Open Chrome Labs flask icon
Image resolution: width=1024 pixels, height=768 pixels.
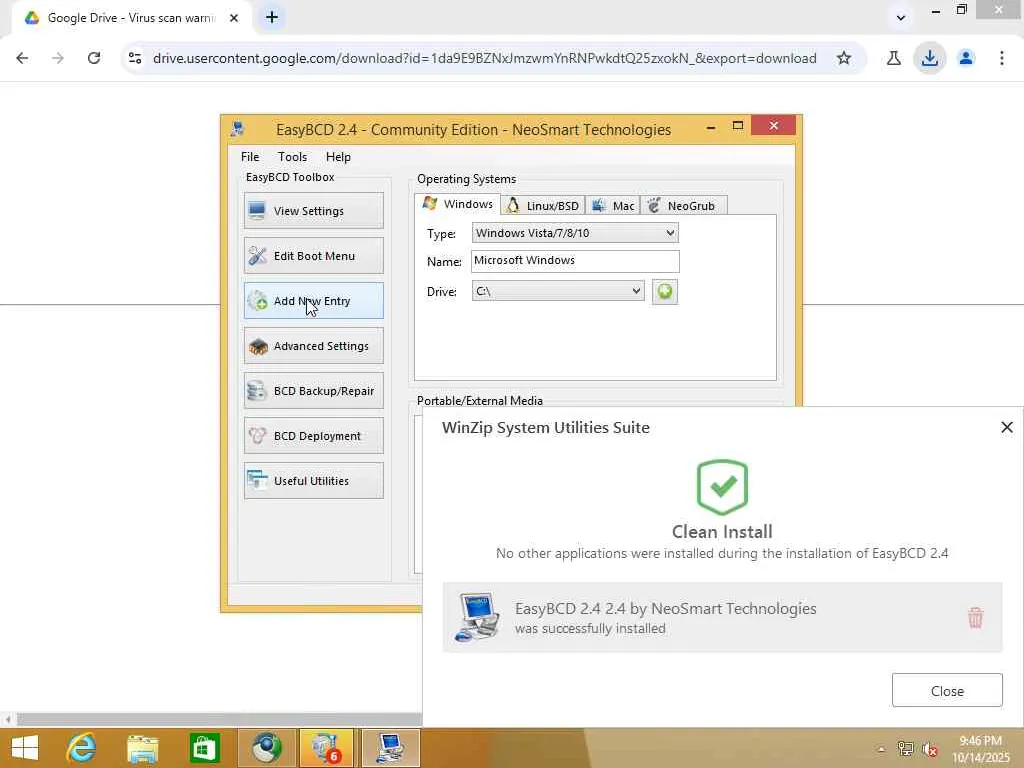893,58
